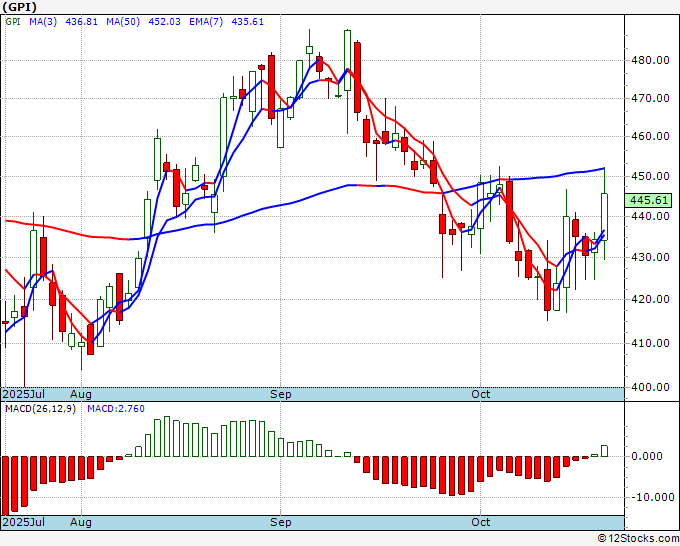Click the (GPI) chart title

[x=20, y=7]
